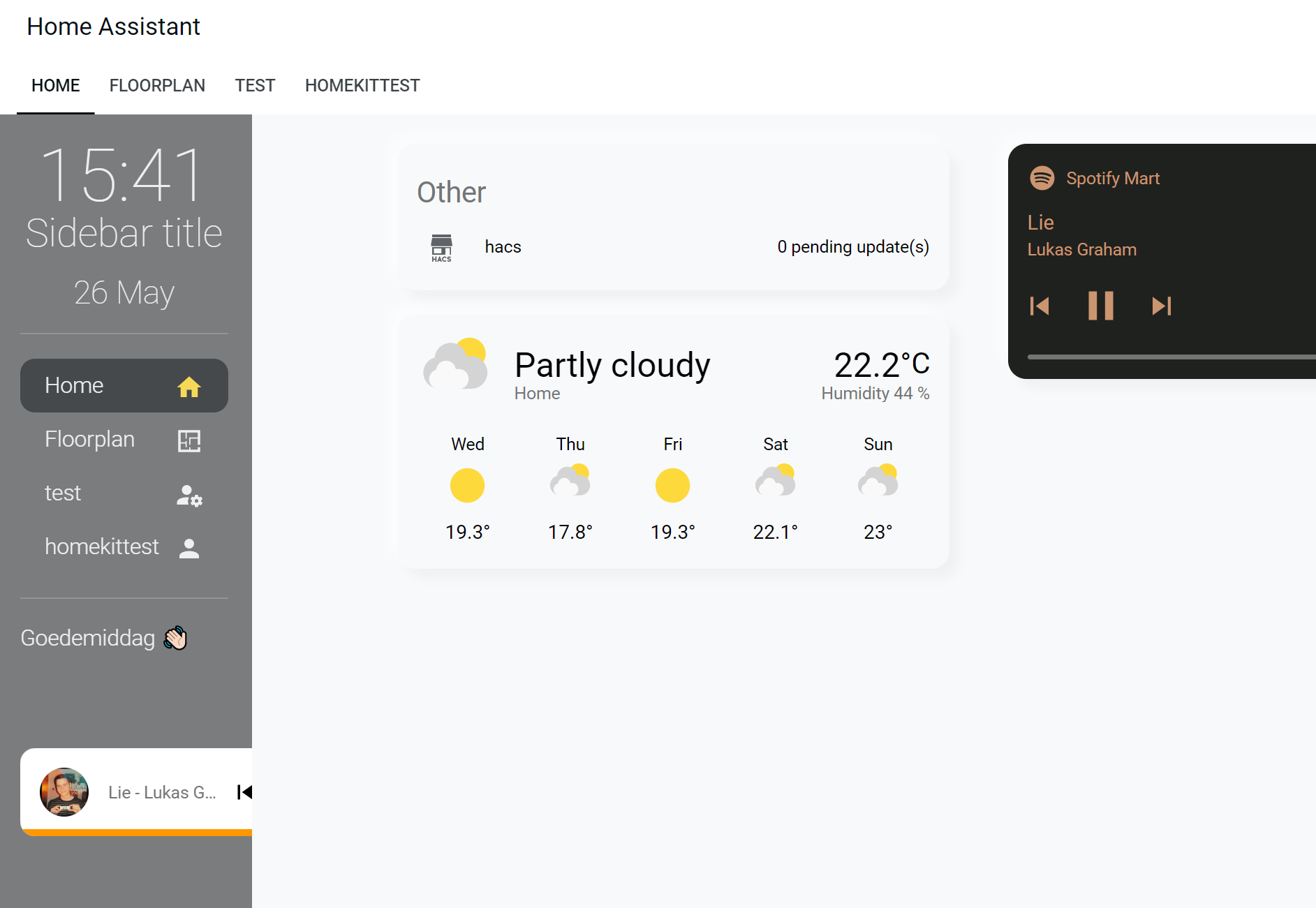Switch to the FLOORPLAN tab
This screenshot has height=908, width=1316.
click(x=157, y=85)
